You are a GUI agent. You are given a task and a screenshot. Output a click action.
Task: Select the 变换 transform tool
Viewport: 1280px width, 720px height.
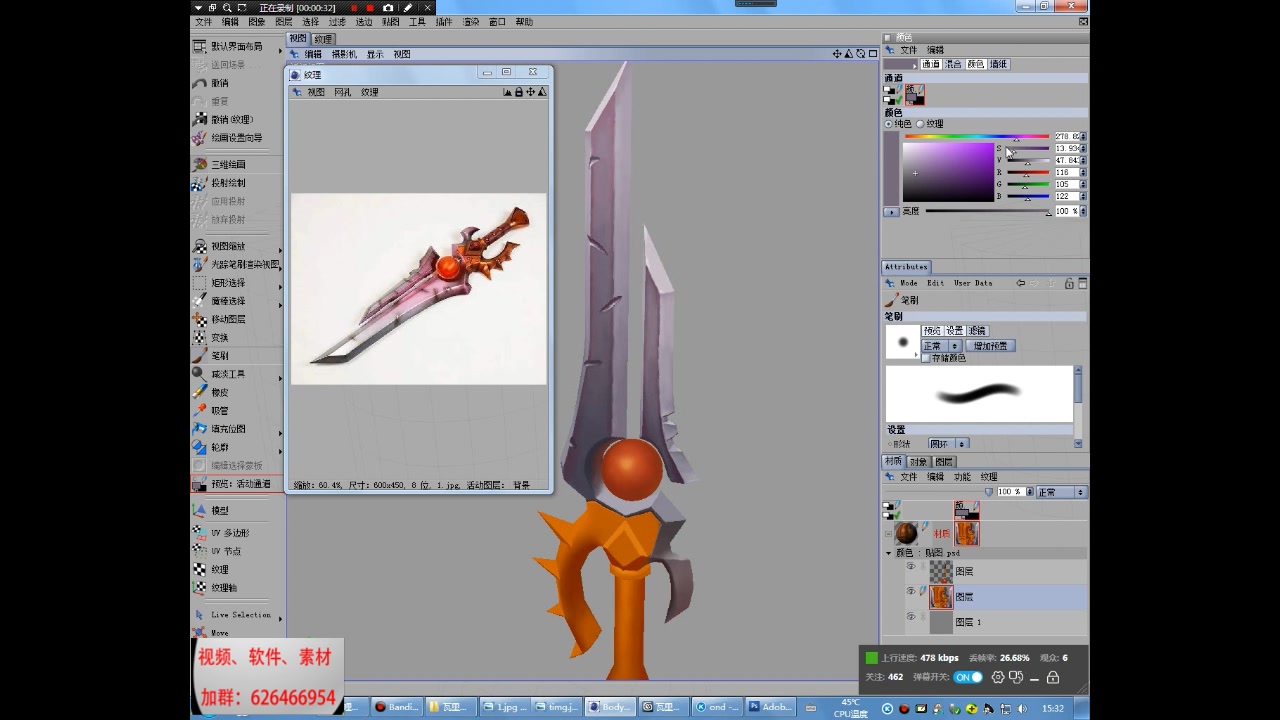(220, 336)
